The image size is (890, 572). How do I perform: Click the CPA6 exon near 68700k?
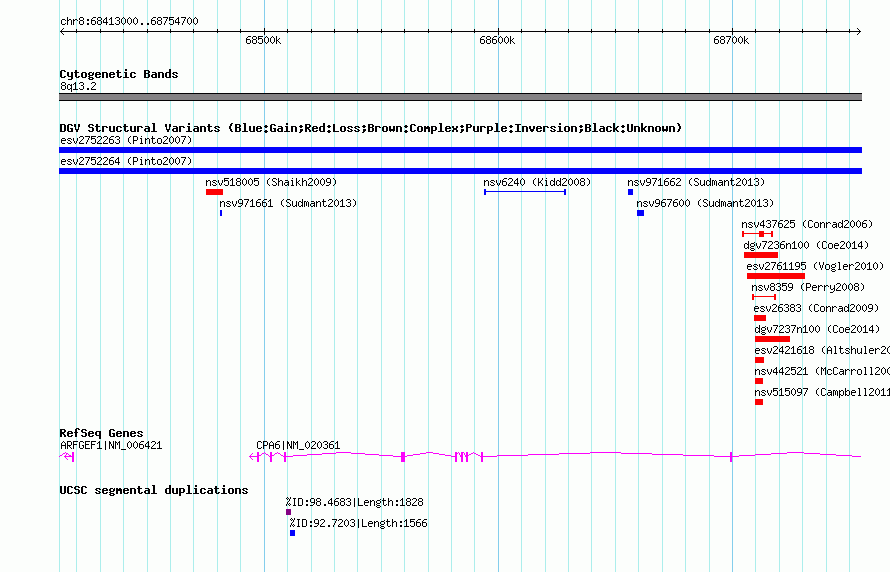pos(731,457)
